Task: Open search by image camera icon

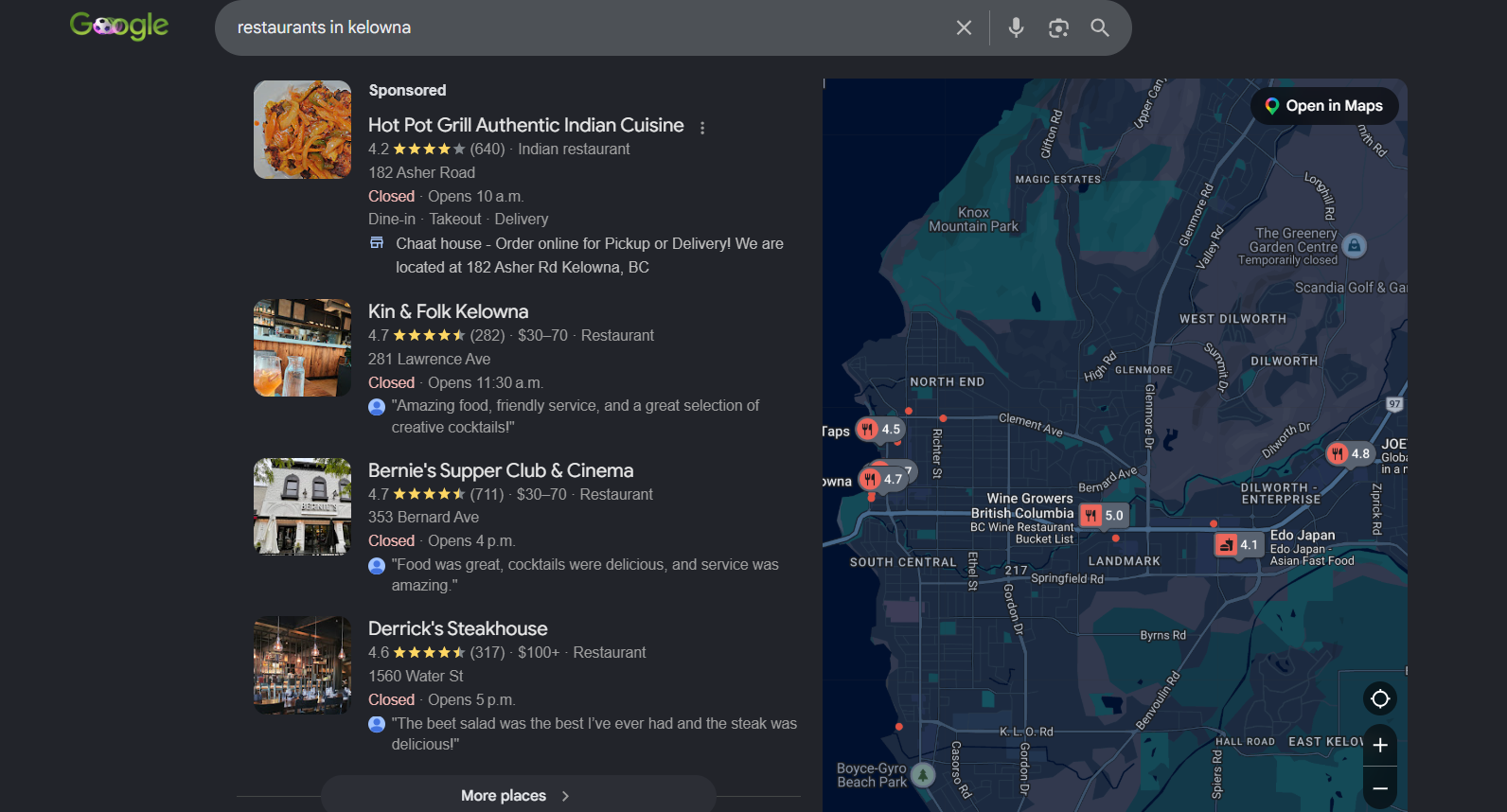Action: point(1058,27)
